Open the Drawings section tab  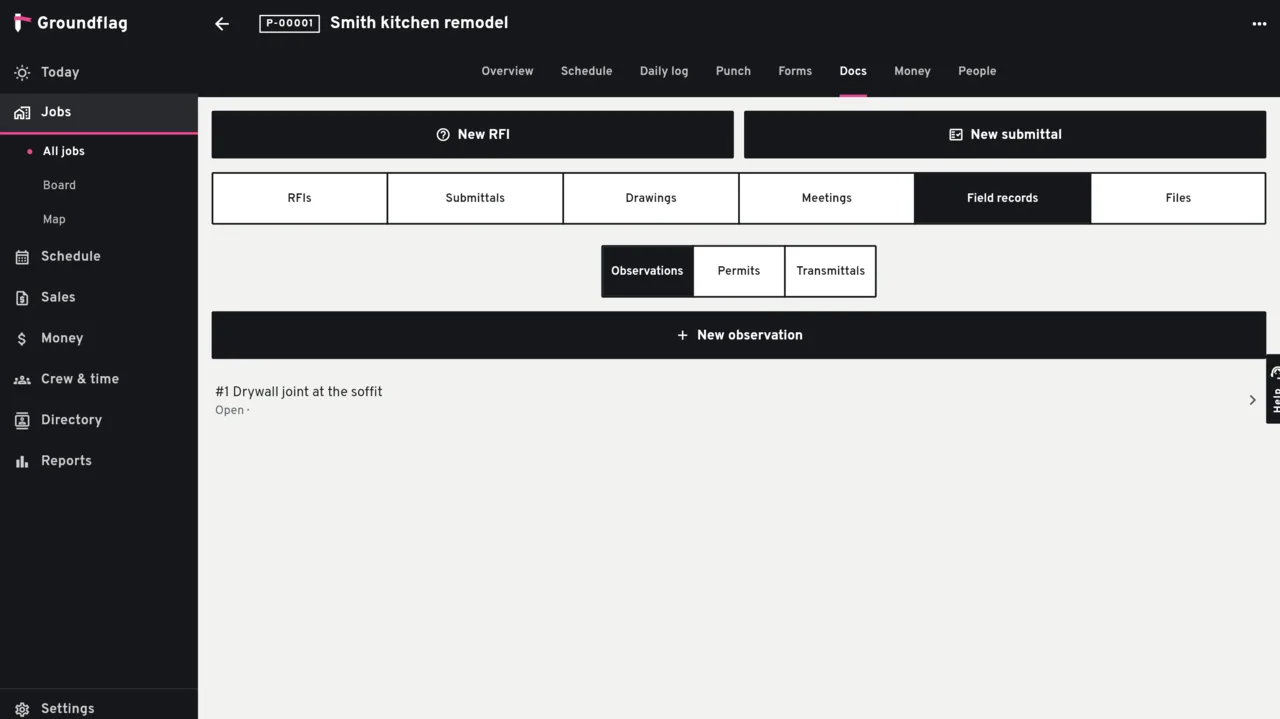pyautogui.click(x=651, y=198)
